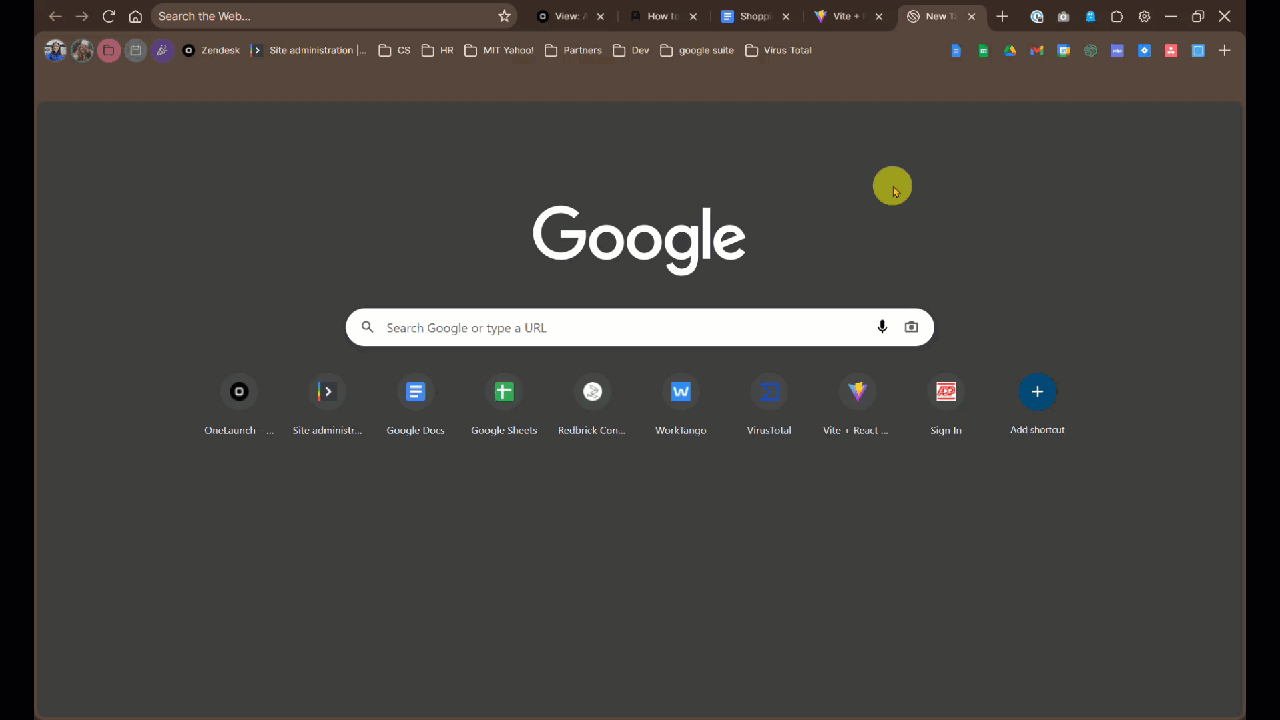The image size is (1280, 720).
Task: Click the Google logo
Action: point(639,240)
